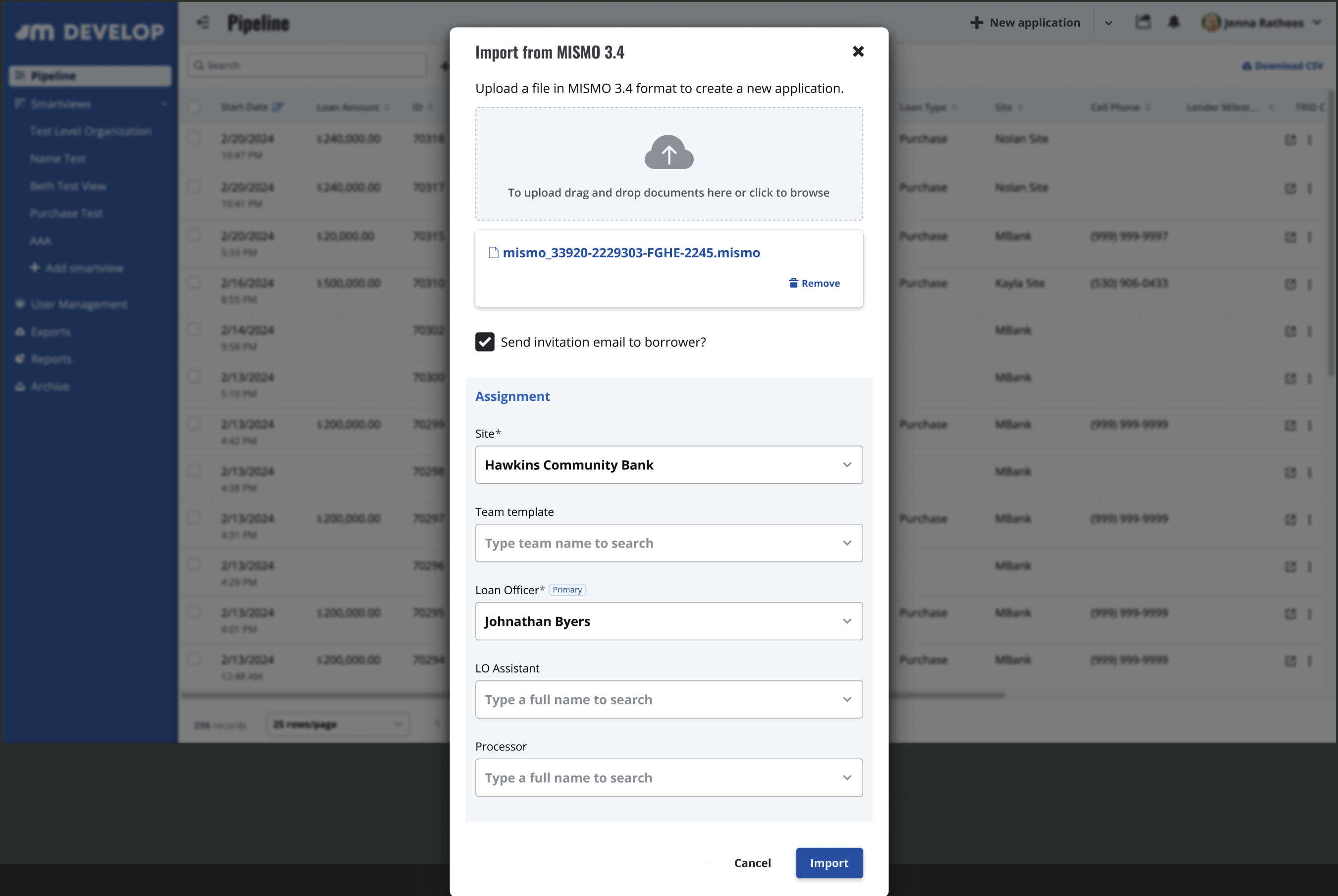Click the share/export icon in header
The height and width of the screenshot is (896, 1338).
point(1143,22)
